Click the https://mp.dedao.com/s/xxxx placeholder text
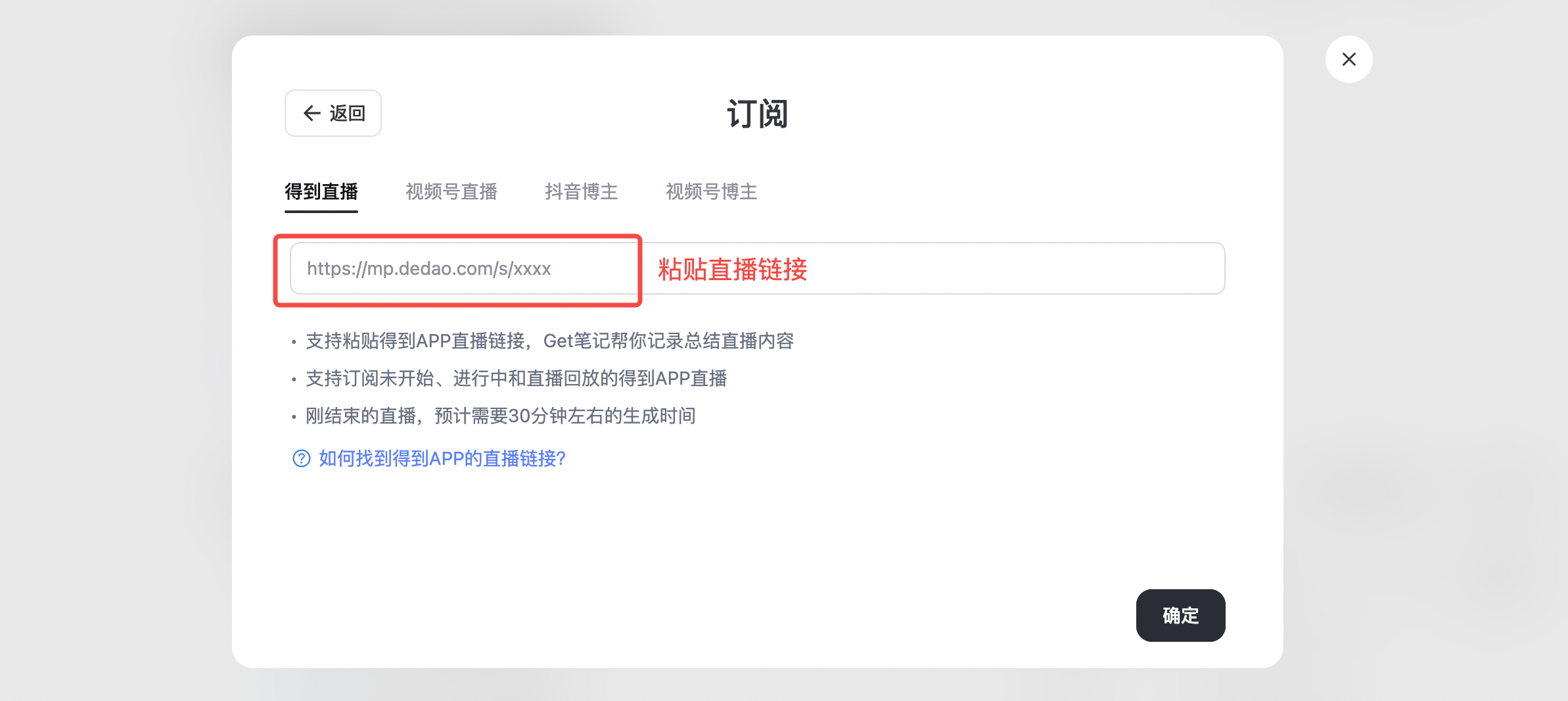 (x=428, y=268)
